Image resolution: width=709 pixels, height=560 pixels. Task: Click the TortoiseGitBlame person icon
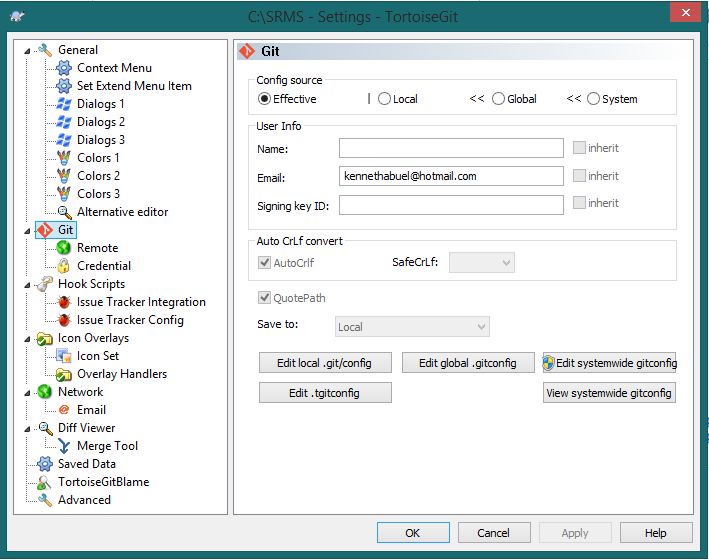45,482
